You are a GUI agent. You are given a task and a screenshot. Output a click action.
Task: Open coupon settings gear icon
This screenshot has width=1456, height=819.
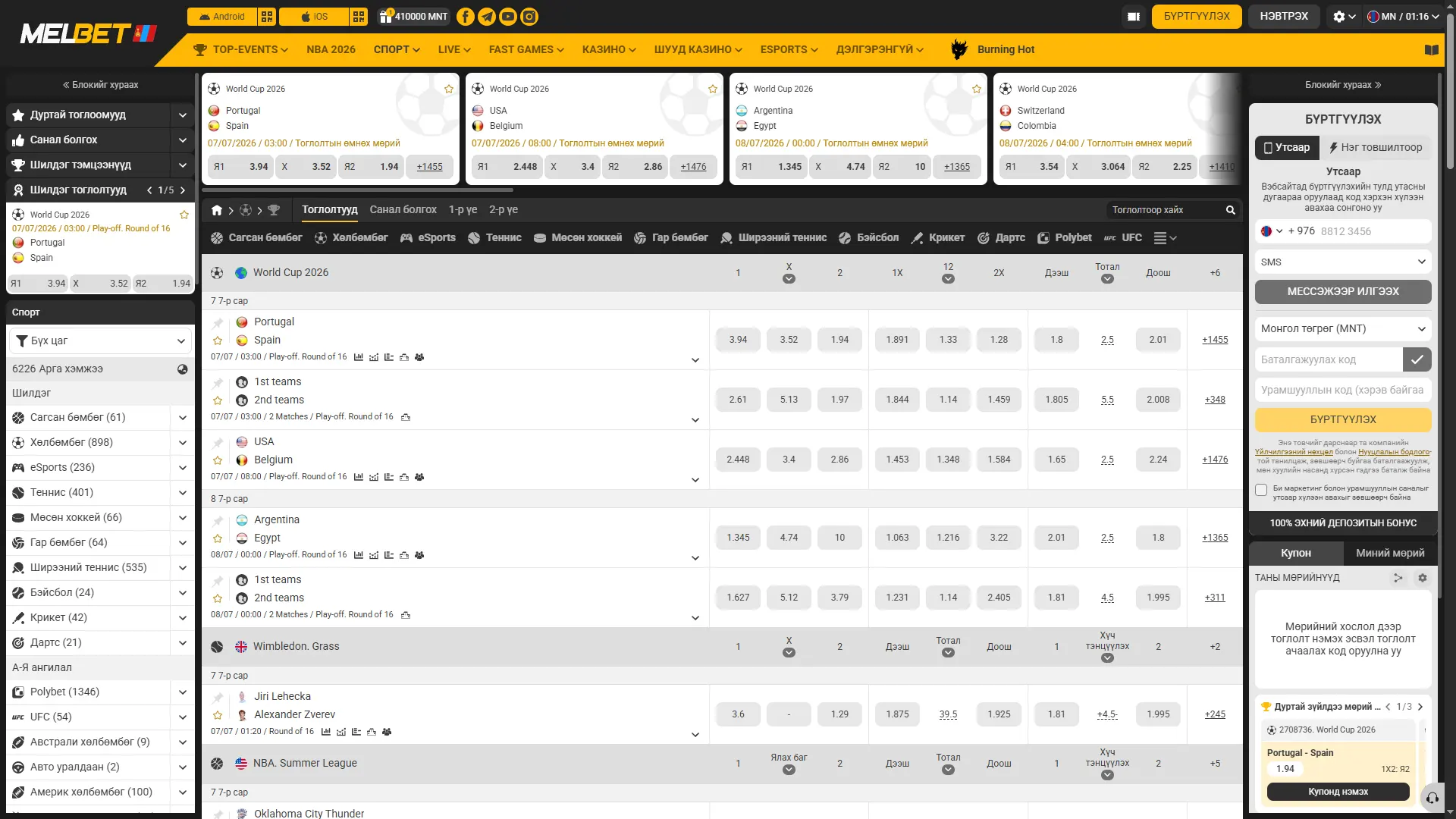pyautogui.click(x=1423, y=578)
